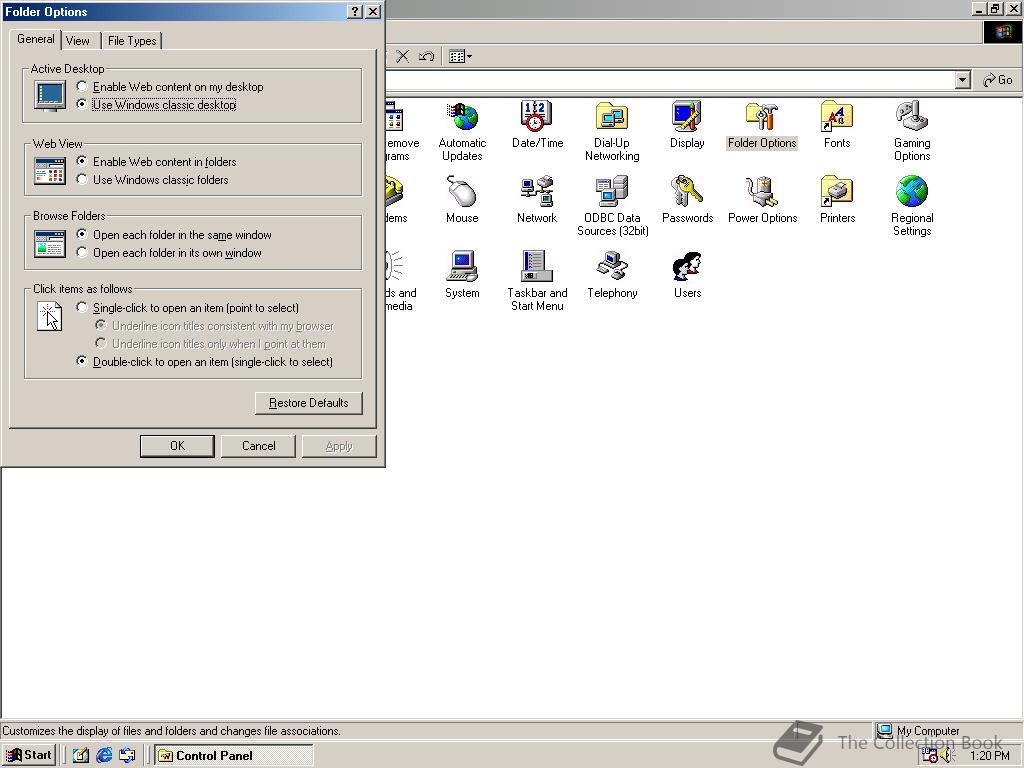Switch to the View tab

(77, 40)
